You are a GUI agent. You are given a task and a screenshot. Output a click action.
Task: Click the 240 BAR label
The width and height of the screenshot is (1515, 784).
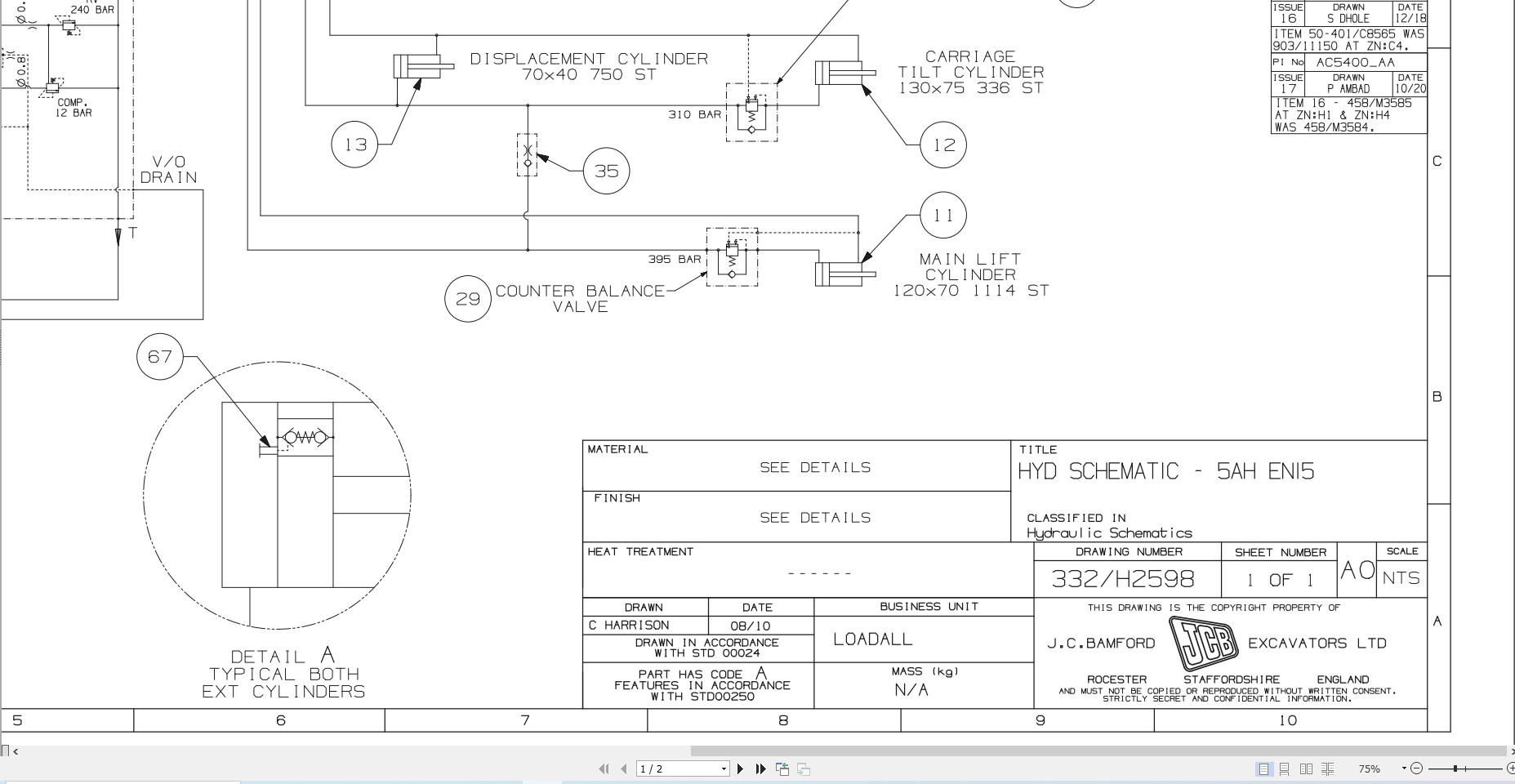click(x=92, y=10)
